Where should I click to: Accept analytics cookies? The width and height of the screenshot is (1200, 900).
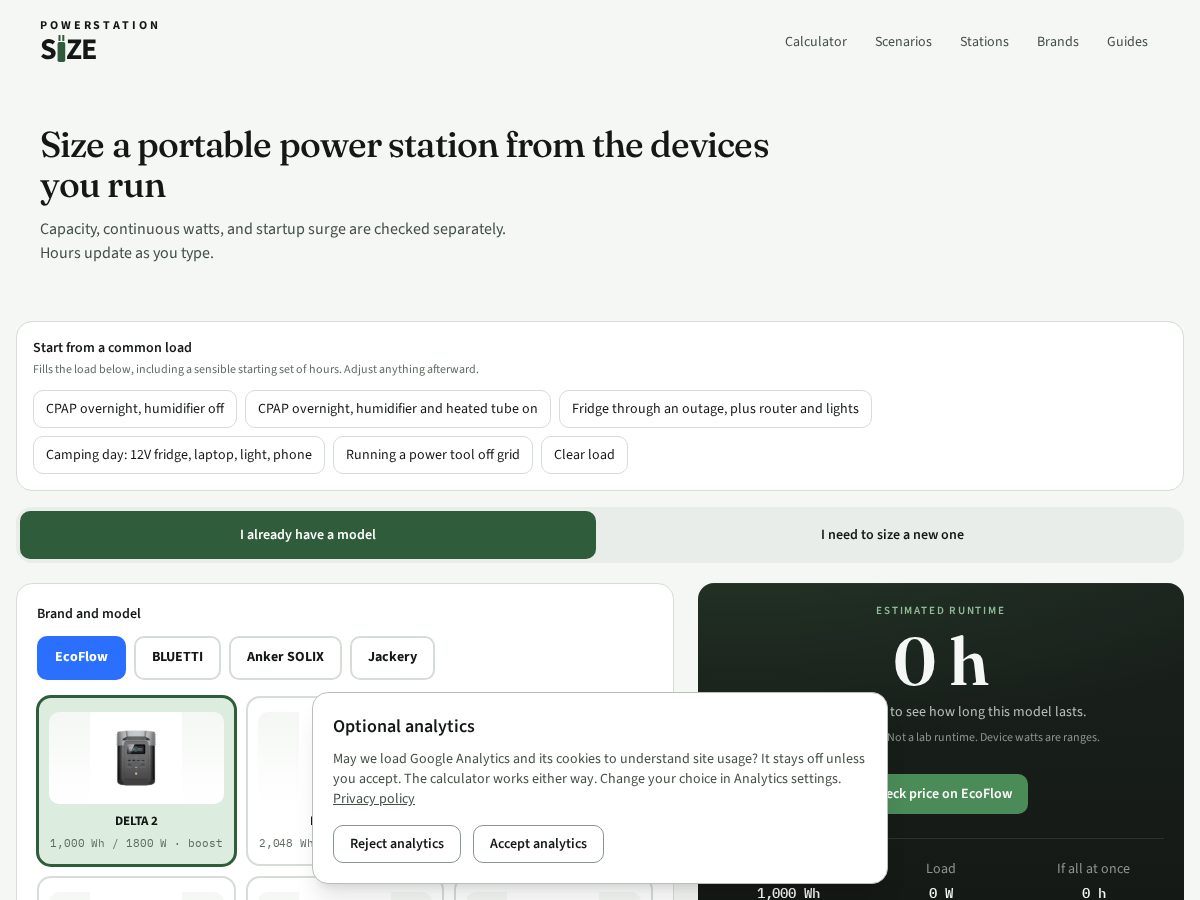point(538,844)
